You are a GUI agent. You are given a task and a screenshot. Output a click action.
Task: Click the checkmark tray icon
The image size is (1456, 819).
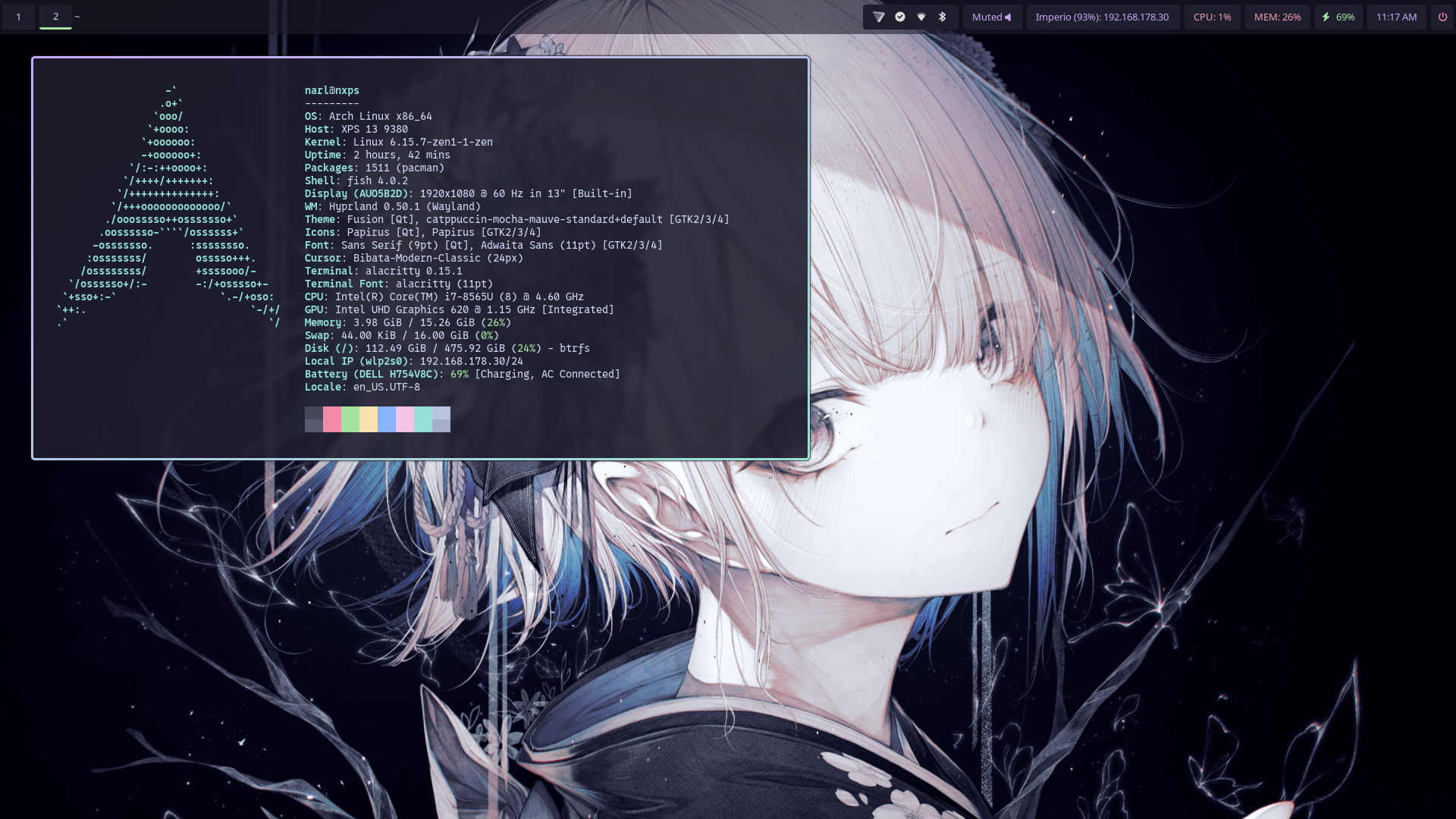coord(900,17)
